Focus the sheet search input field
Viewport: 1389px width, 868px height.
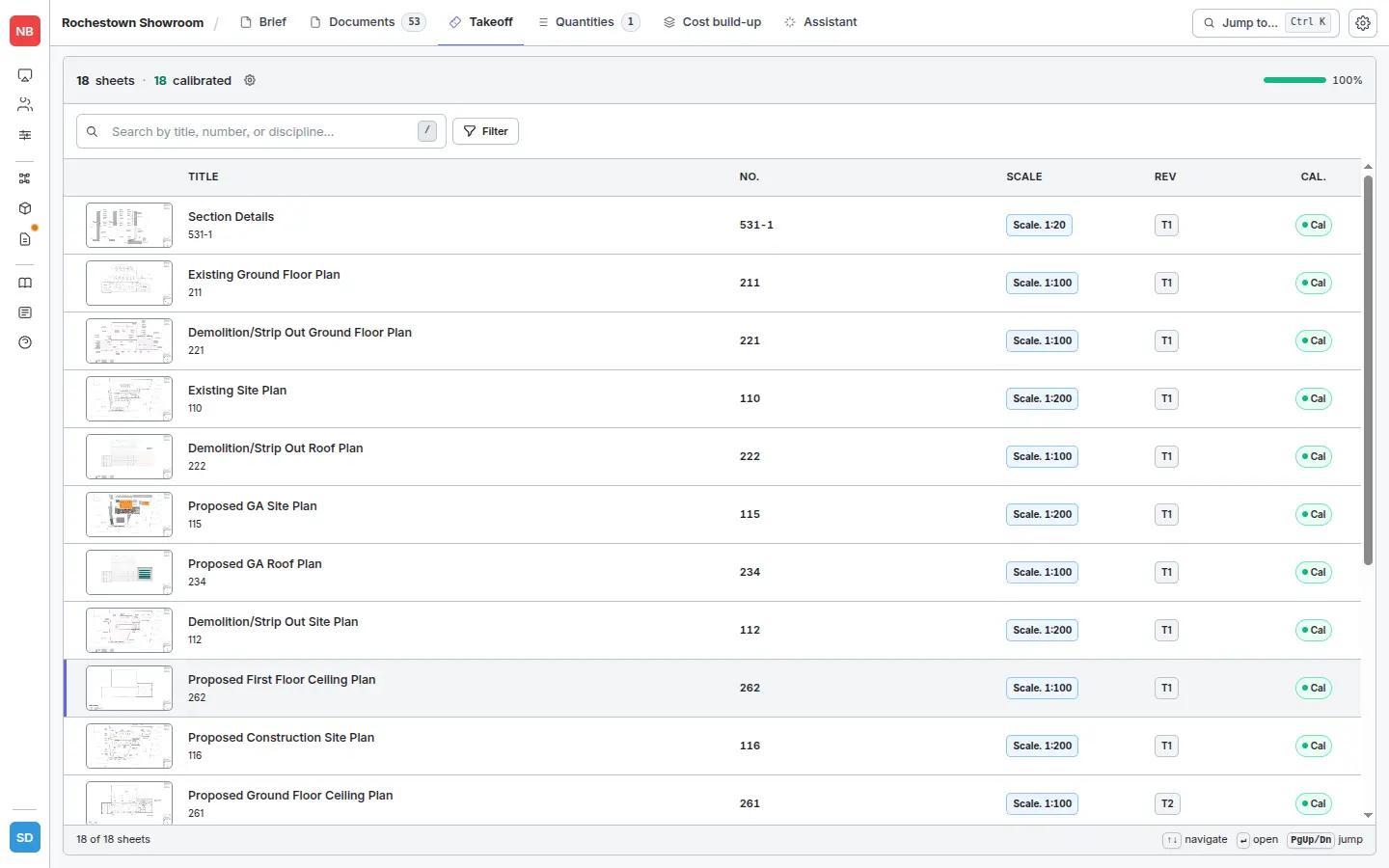(x=260, y=131)
